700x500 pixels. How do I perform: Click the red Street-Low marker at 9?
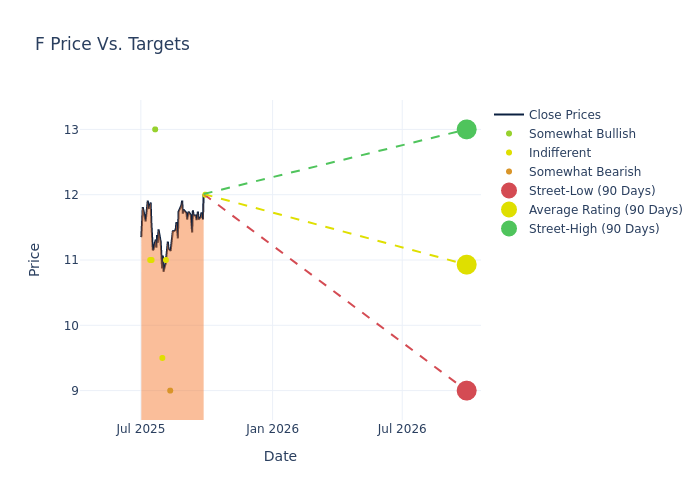coord(466,390)
